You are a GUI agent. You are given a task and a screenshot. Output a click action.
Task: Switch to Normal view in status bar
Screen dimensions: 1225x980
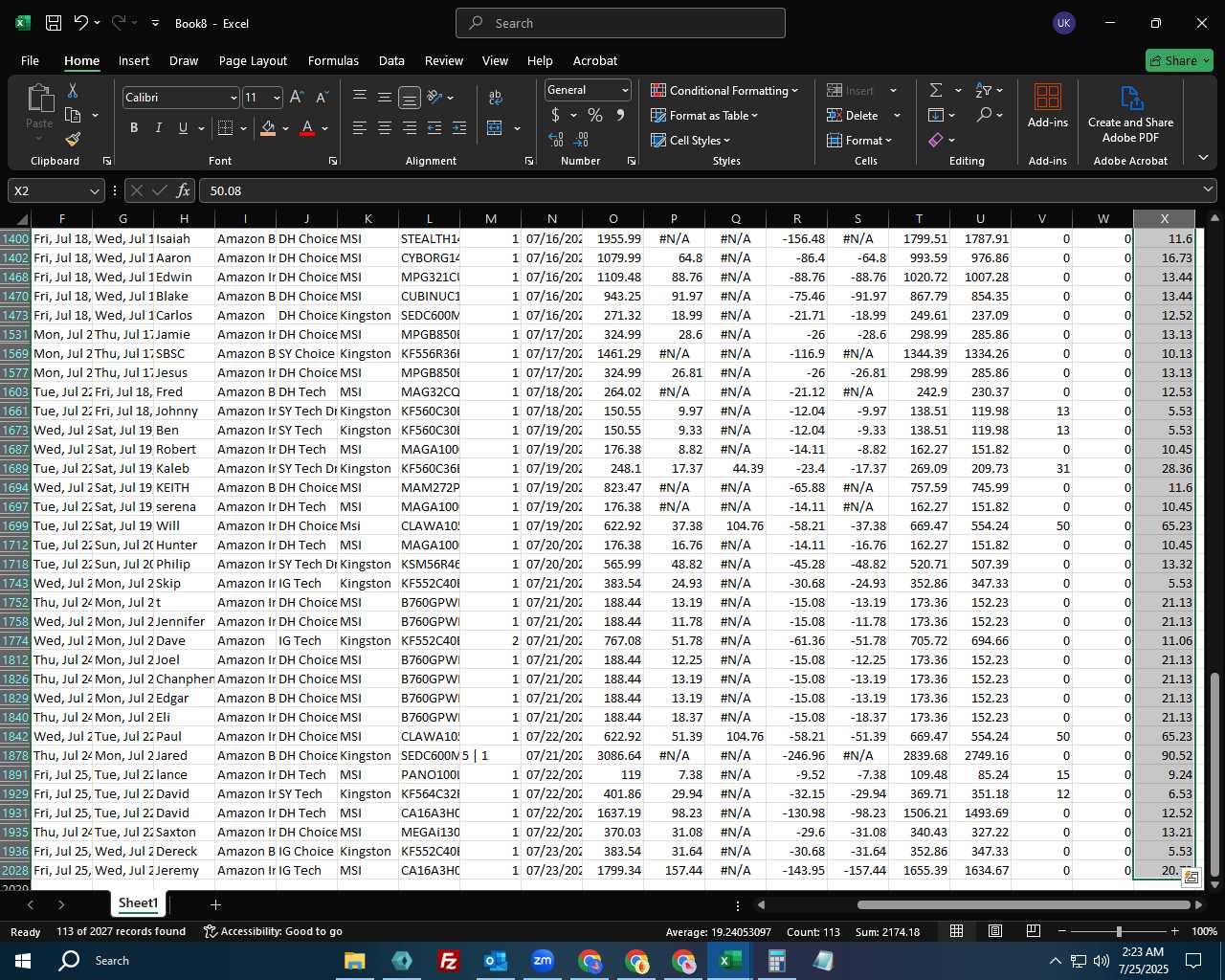click(956, 931)
